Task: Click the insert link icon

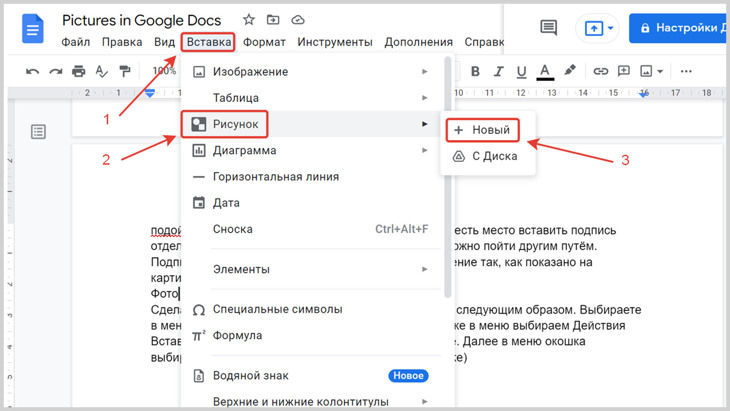Action: click(x=601, y=71)
